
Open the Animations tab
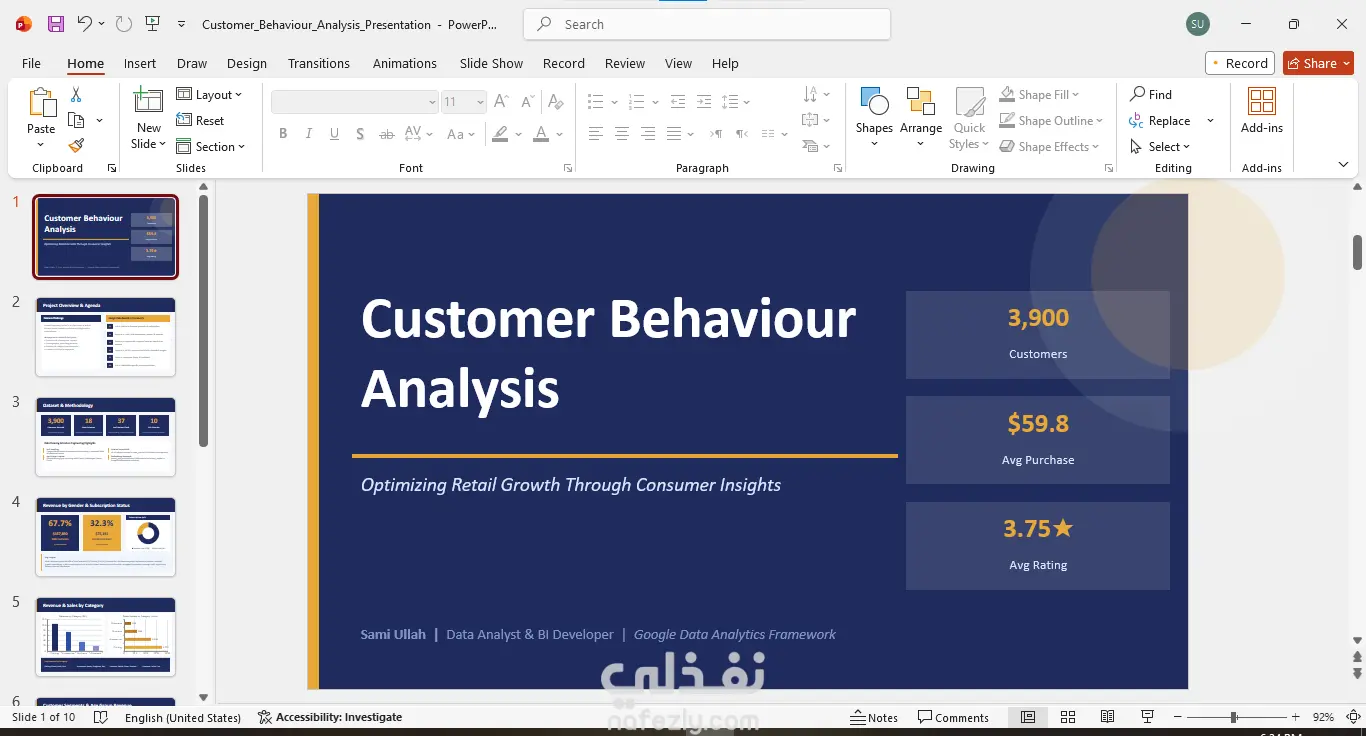tap(405, 63)
